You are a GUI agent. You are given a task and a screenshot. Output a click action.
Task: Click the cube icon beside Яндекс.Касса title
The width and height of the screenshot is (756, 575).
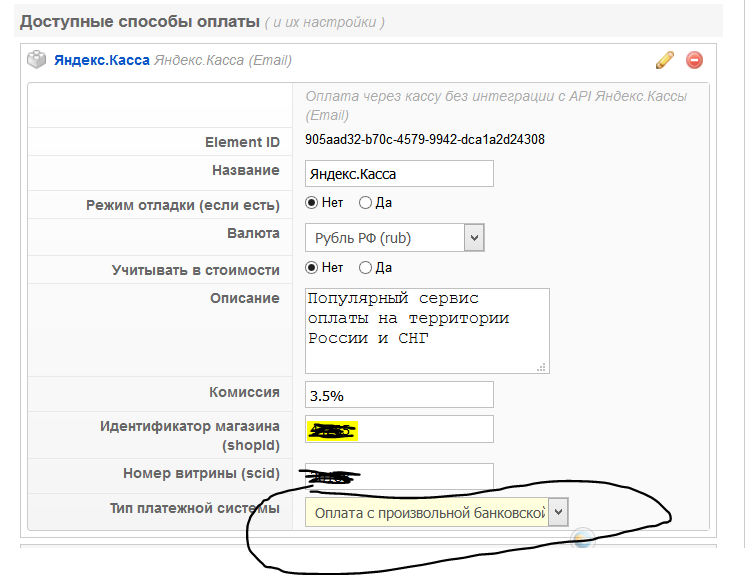tap(36, 60)
